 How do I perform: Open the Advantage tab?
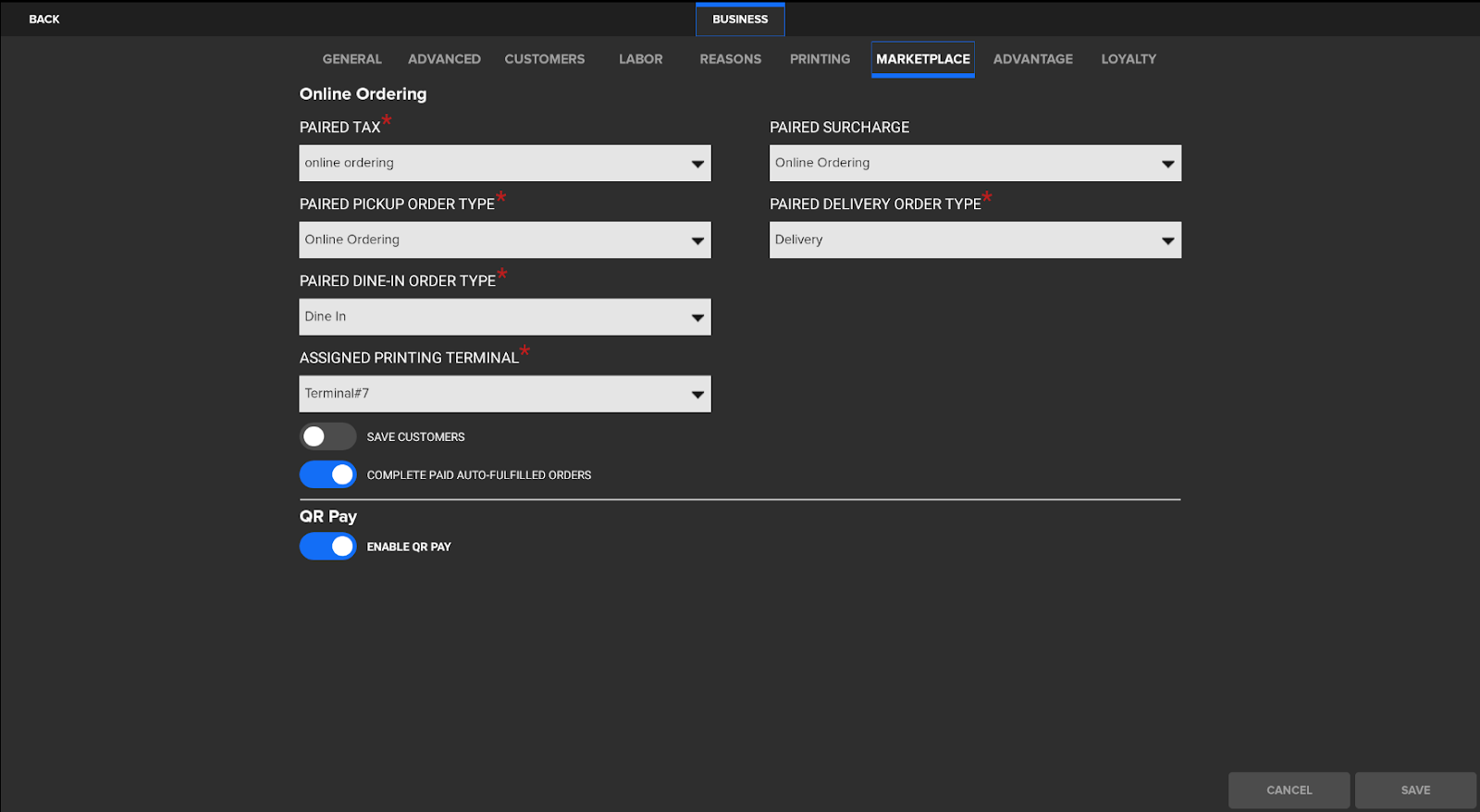1032,59
